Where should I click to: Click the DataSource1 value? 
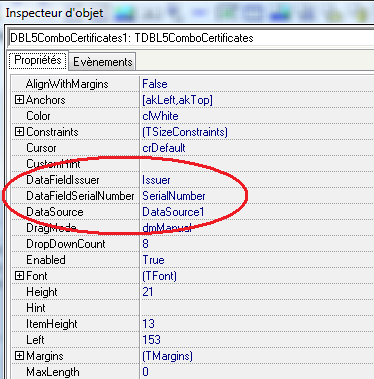[x=173, y=212]
